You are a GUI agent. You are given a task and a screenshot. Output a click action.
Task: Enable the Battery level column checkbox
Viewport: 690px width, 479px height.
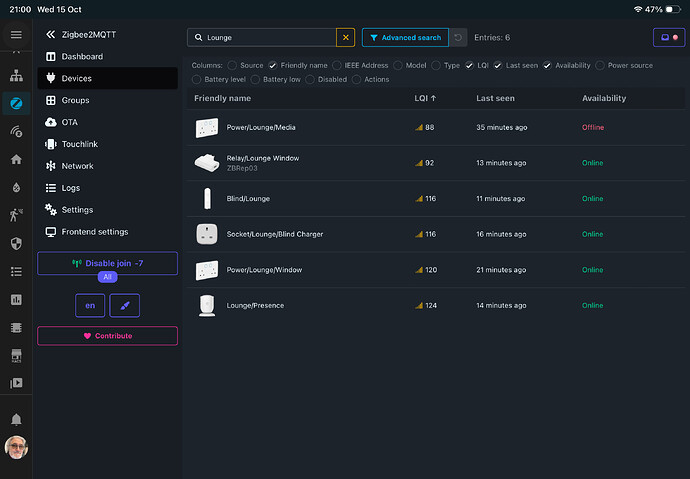pos(196,79)
